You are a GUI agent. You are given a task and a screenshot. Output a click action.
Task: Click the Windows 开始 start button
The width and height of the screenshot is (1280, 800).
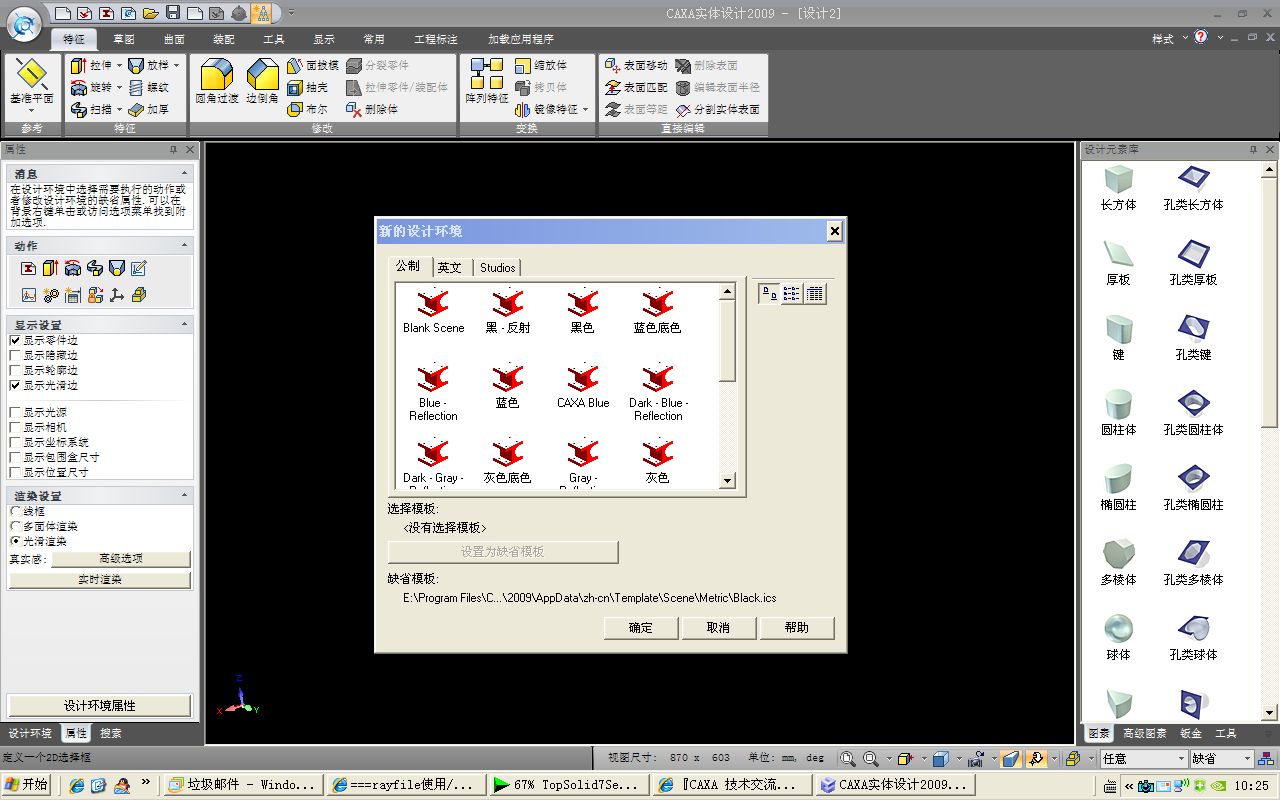(x=26, y=785)
